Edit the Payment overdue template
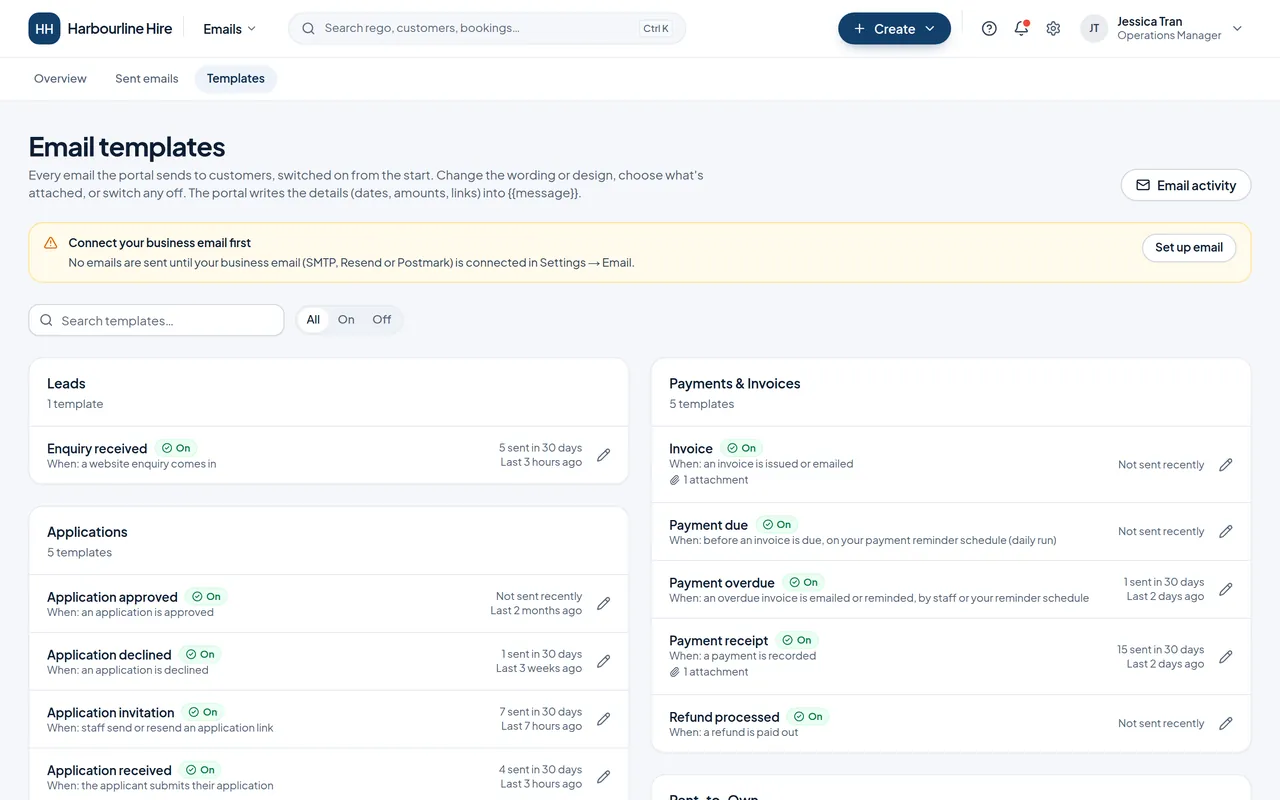 tap(1226, 589)
